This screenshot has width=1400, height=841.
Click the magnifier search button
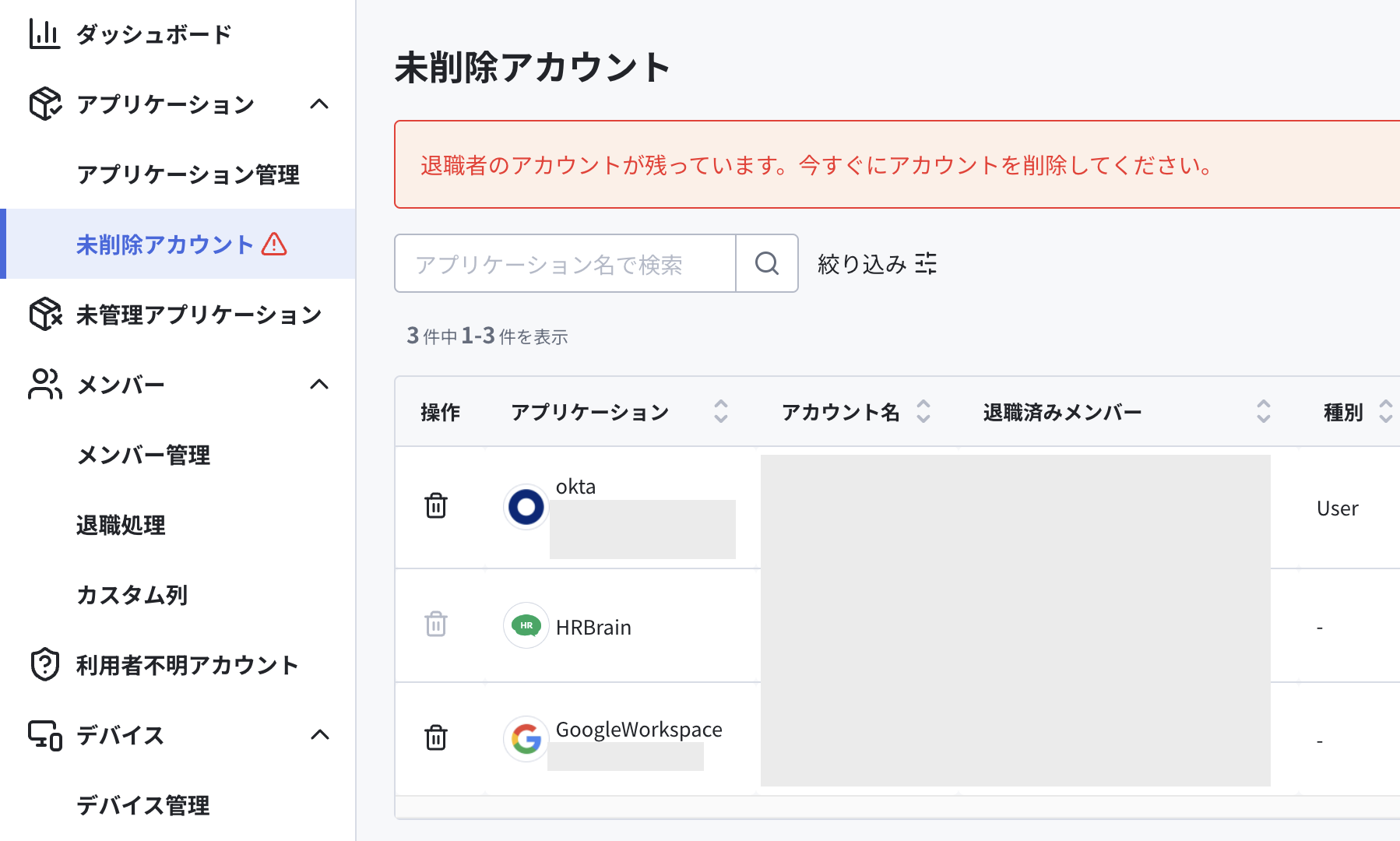click(767, 263)
